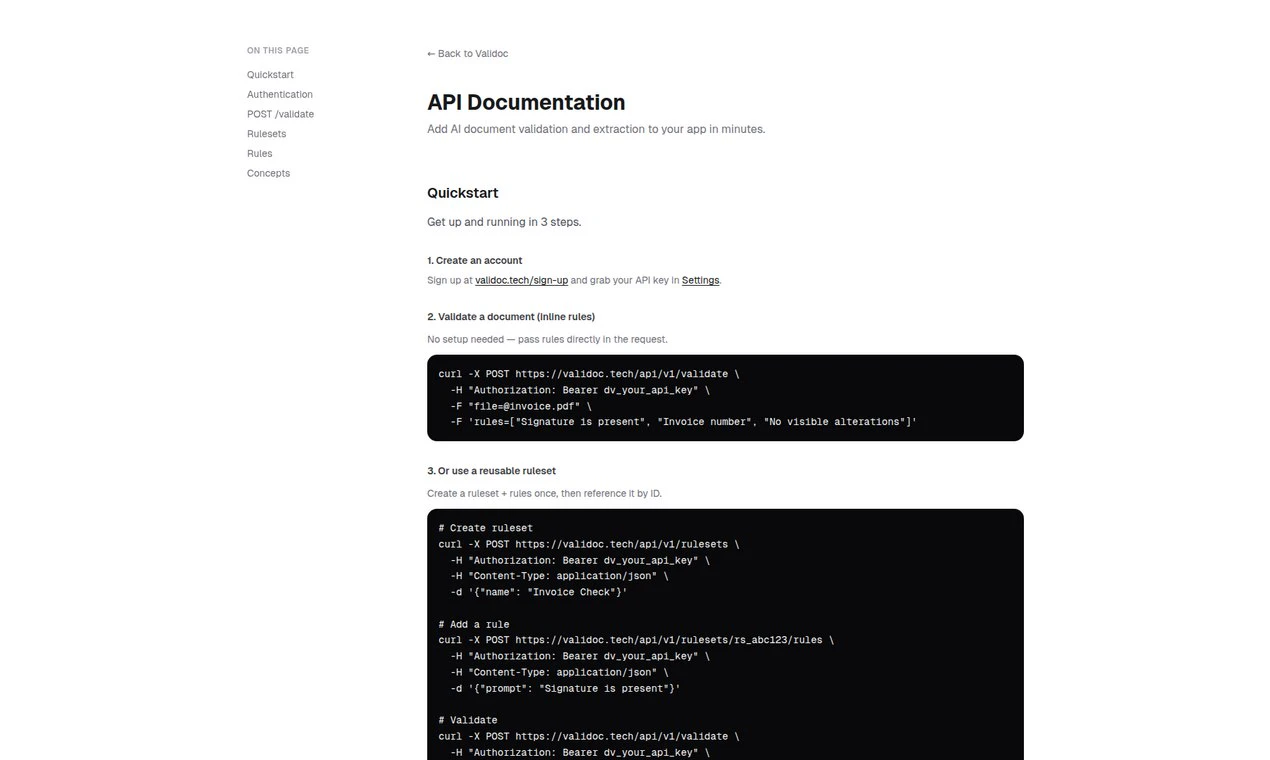Click the Quickstart section heading
Image resolution: width=1270 pixels, height=760 pixels.
[x=462, y=192]
